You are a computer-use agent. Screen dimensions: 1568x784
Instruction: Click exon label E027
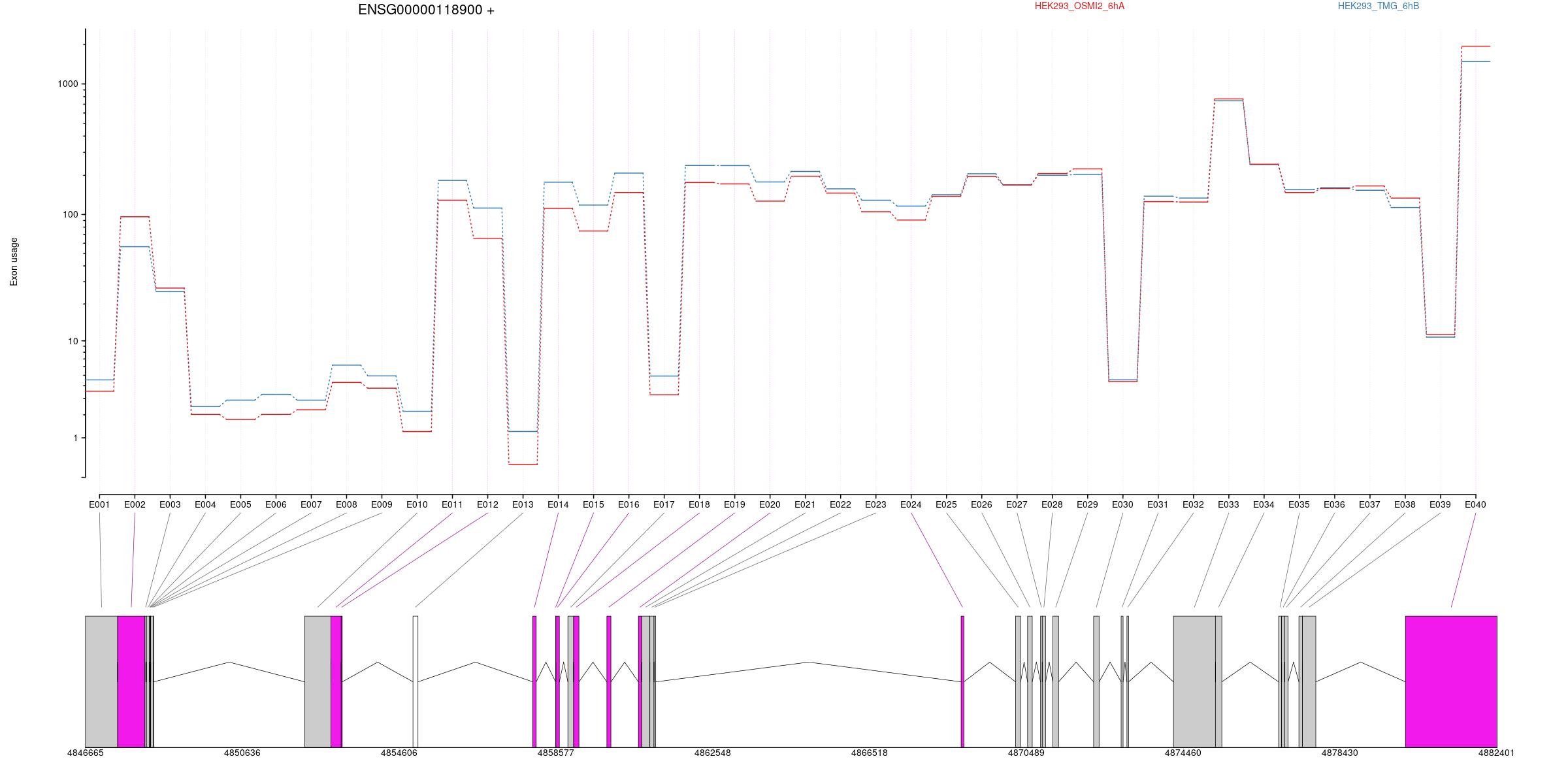(1017, 504)
